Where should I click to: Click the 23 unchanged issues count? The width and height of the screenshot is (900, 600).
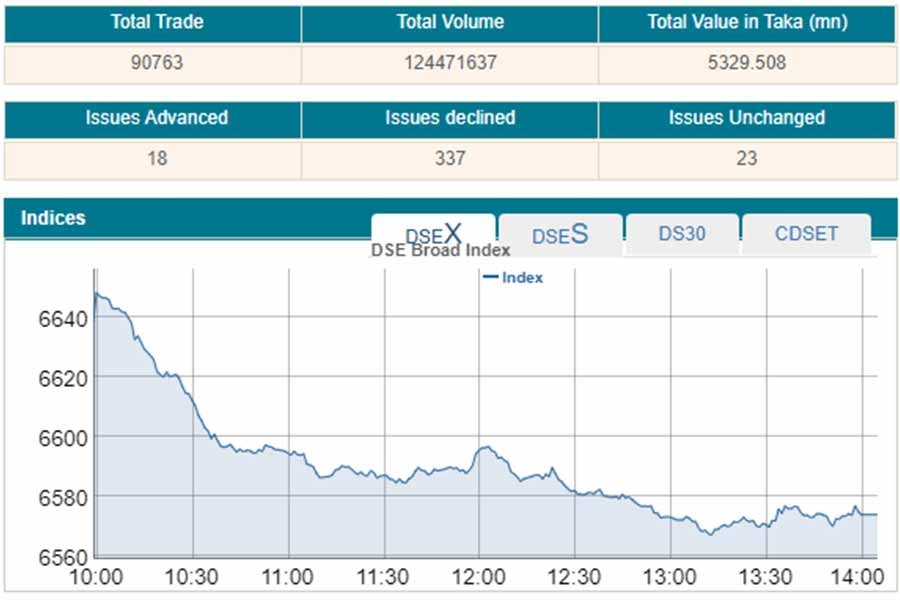(x=746, y=158)
